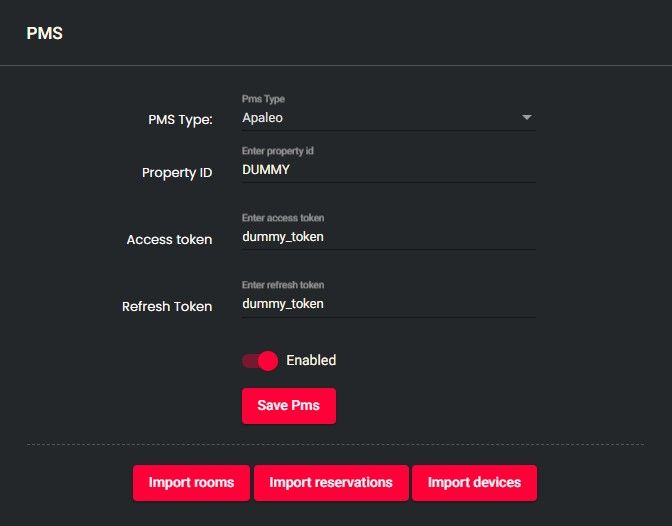Click the 'Property ID' row label
Image resolution: width=672 pixels, height=526 pixels.
pos(177,173)
